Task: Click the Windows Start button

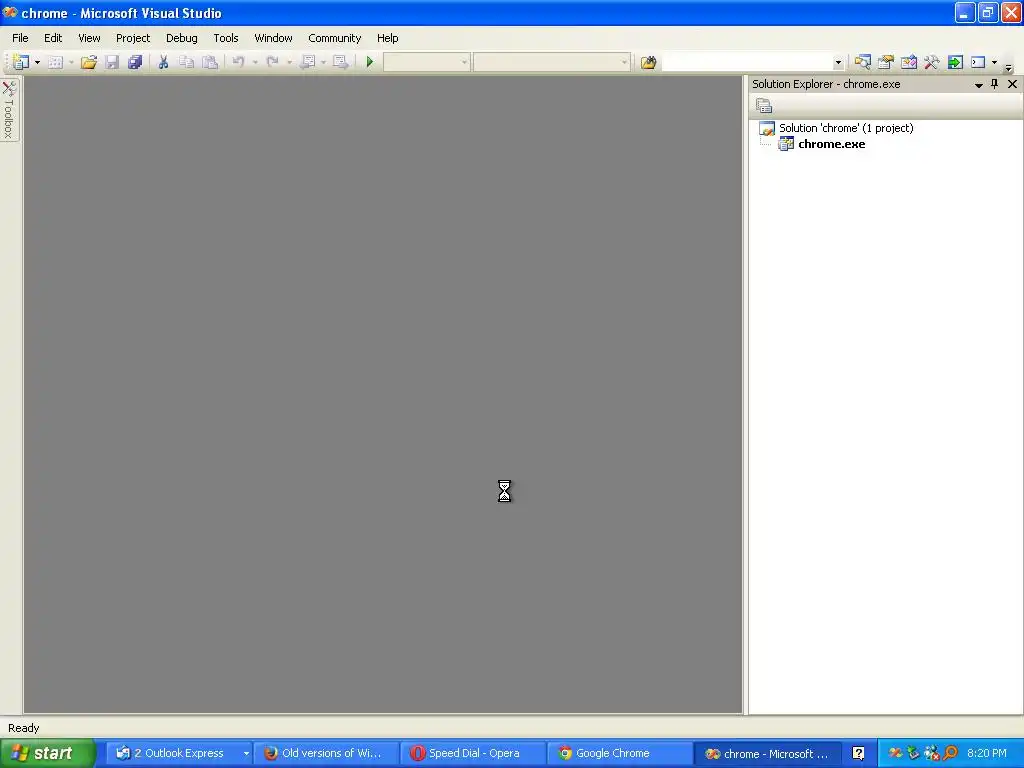Action: pyautogui.click(x=48, y=753)
